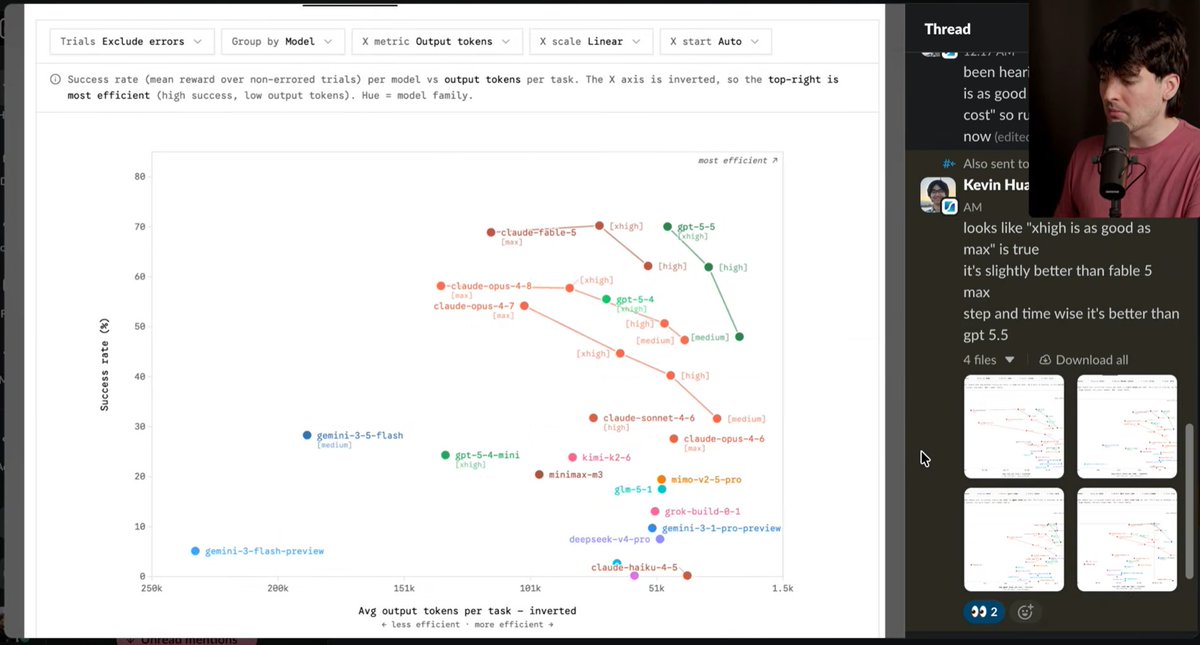Screen dimensions: 1200x645
Task: Click the gpt-5-5 xhigh data point
Action: (x=668, y=227)
